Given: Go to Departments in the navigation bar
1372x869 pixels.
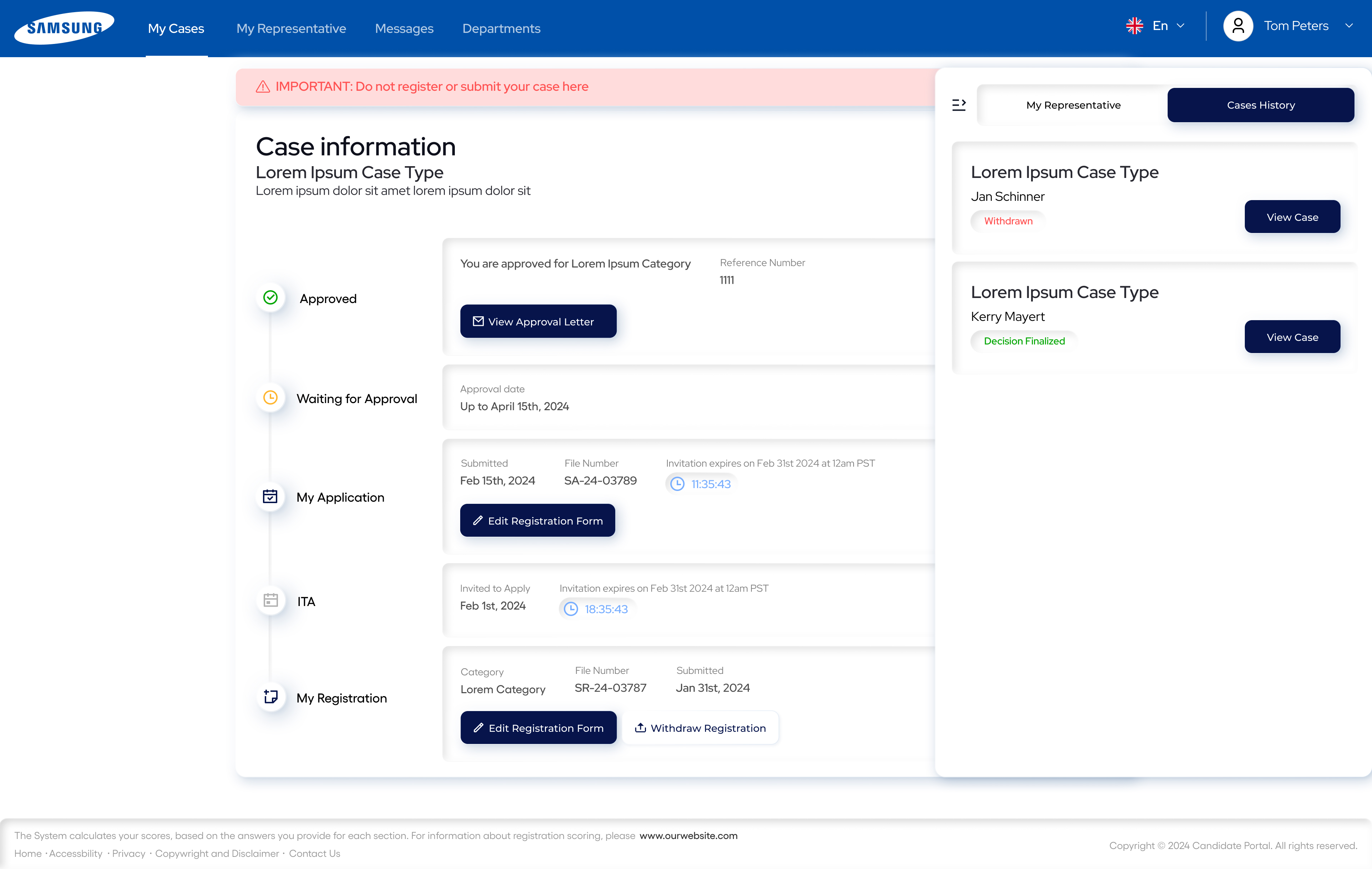Looking at the screenshot, I should click(501, 29).
